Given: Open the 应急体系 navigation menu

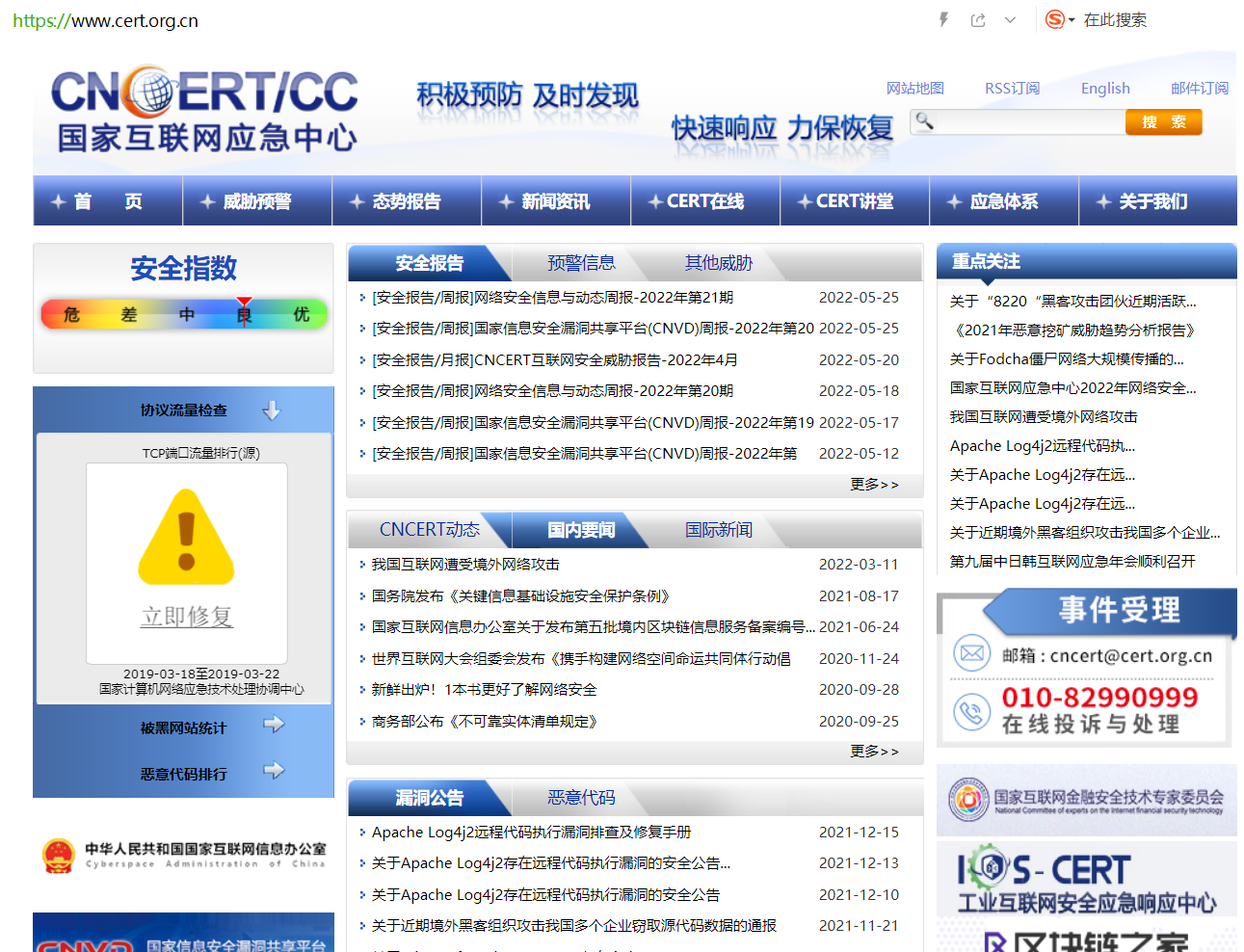Looking at the screenshot, I should (x=1004, y=200).
